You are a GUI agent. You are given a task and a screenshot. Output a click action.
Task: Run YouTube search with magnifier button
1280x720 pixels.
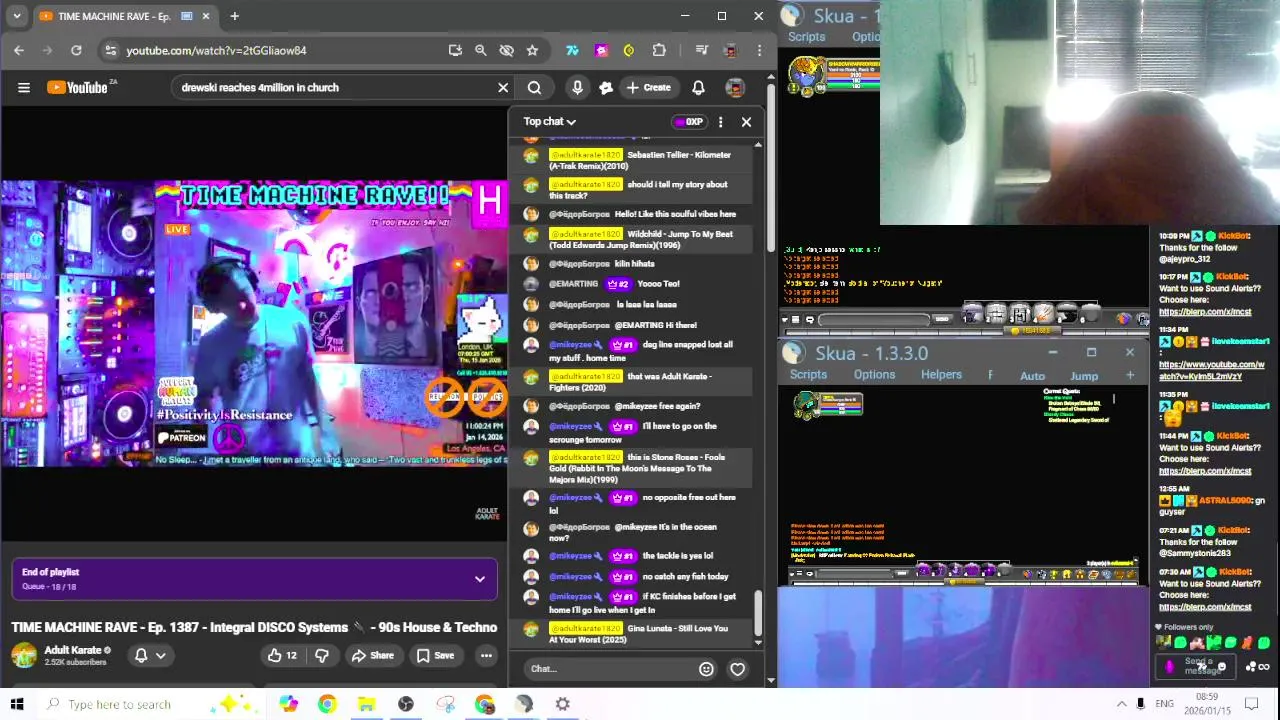534,88
